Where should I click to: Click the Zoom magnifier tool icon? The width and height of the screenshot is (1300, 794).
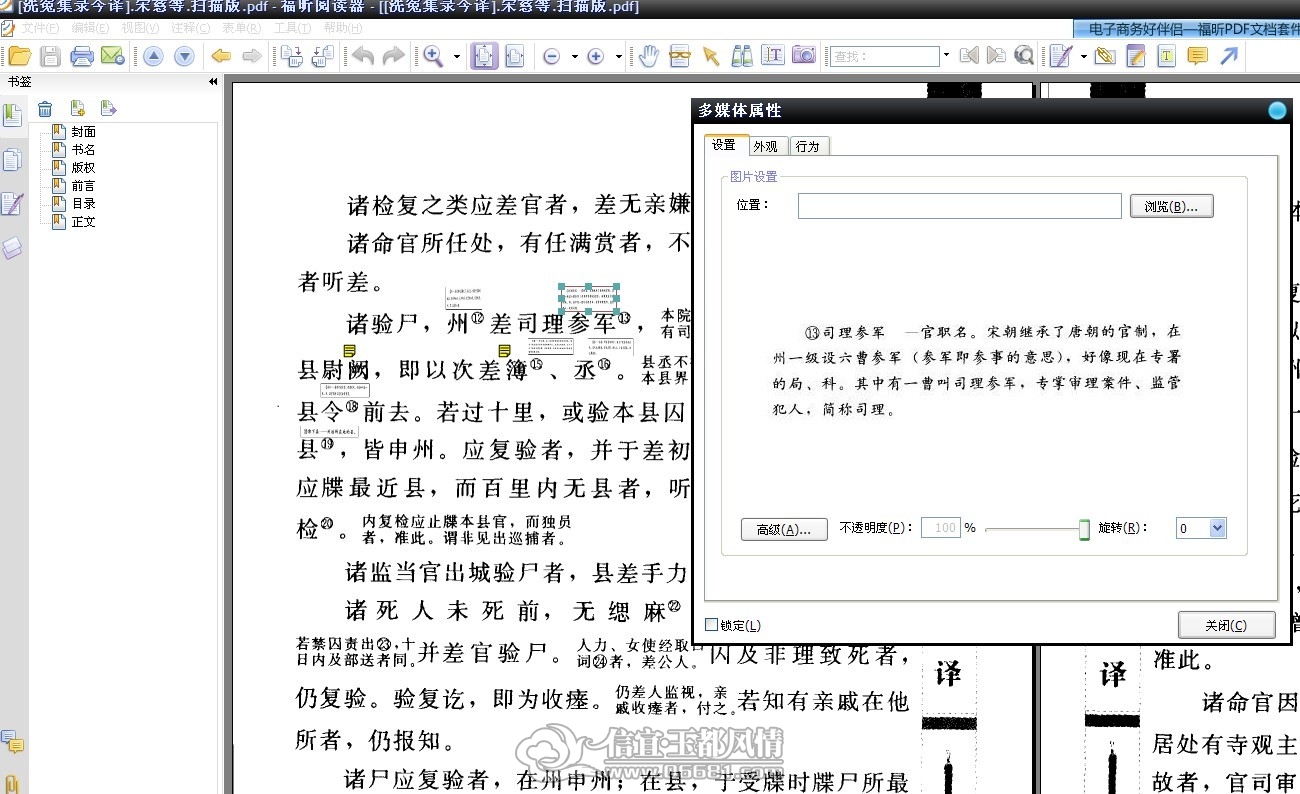433,56
